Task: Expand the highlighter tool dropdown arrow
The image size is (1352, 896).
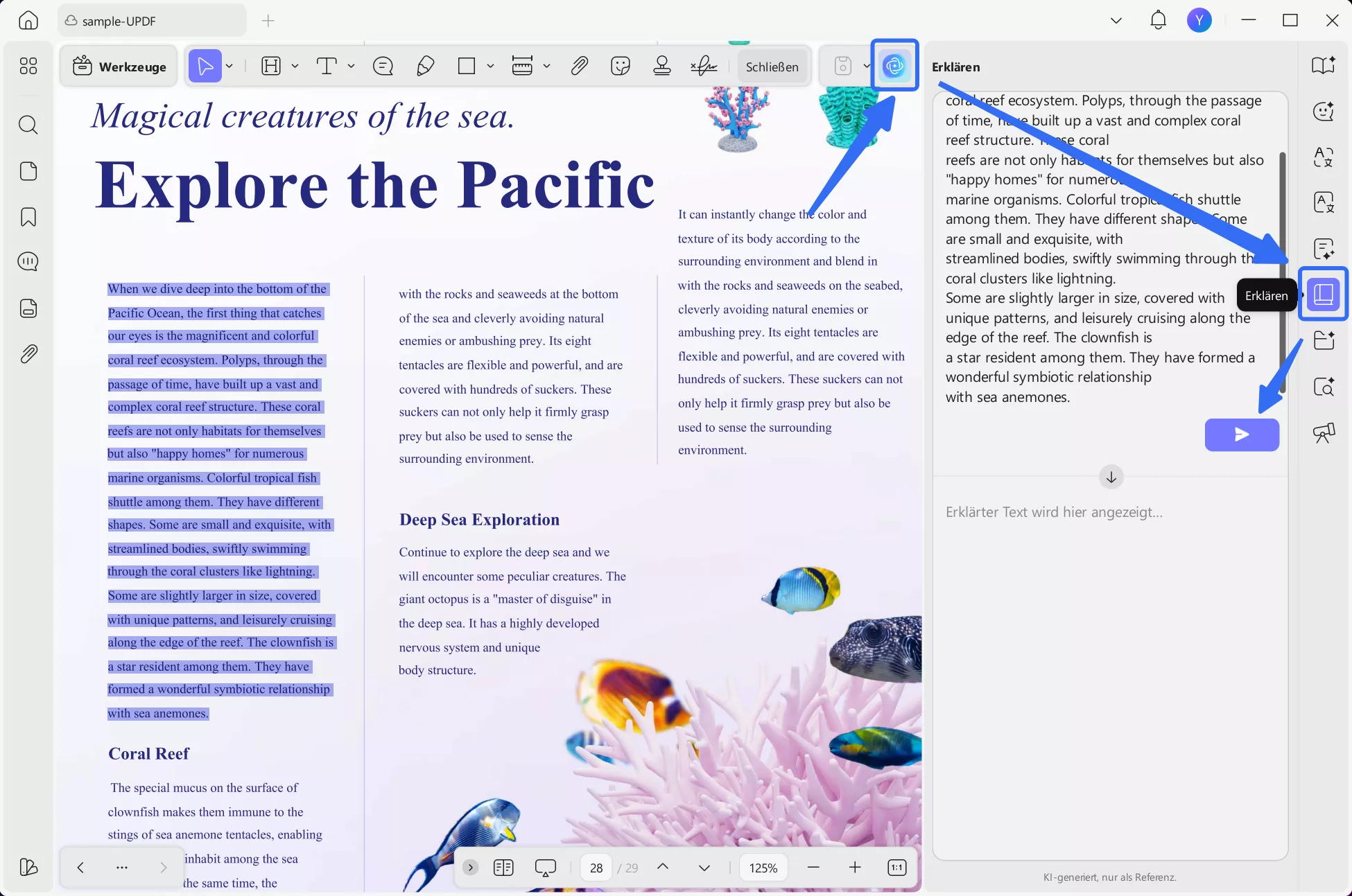Action: (295, 66)
